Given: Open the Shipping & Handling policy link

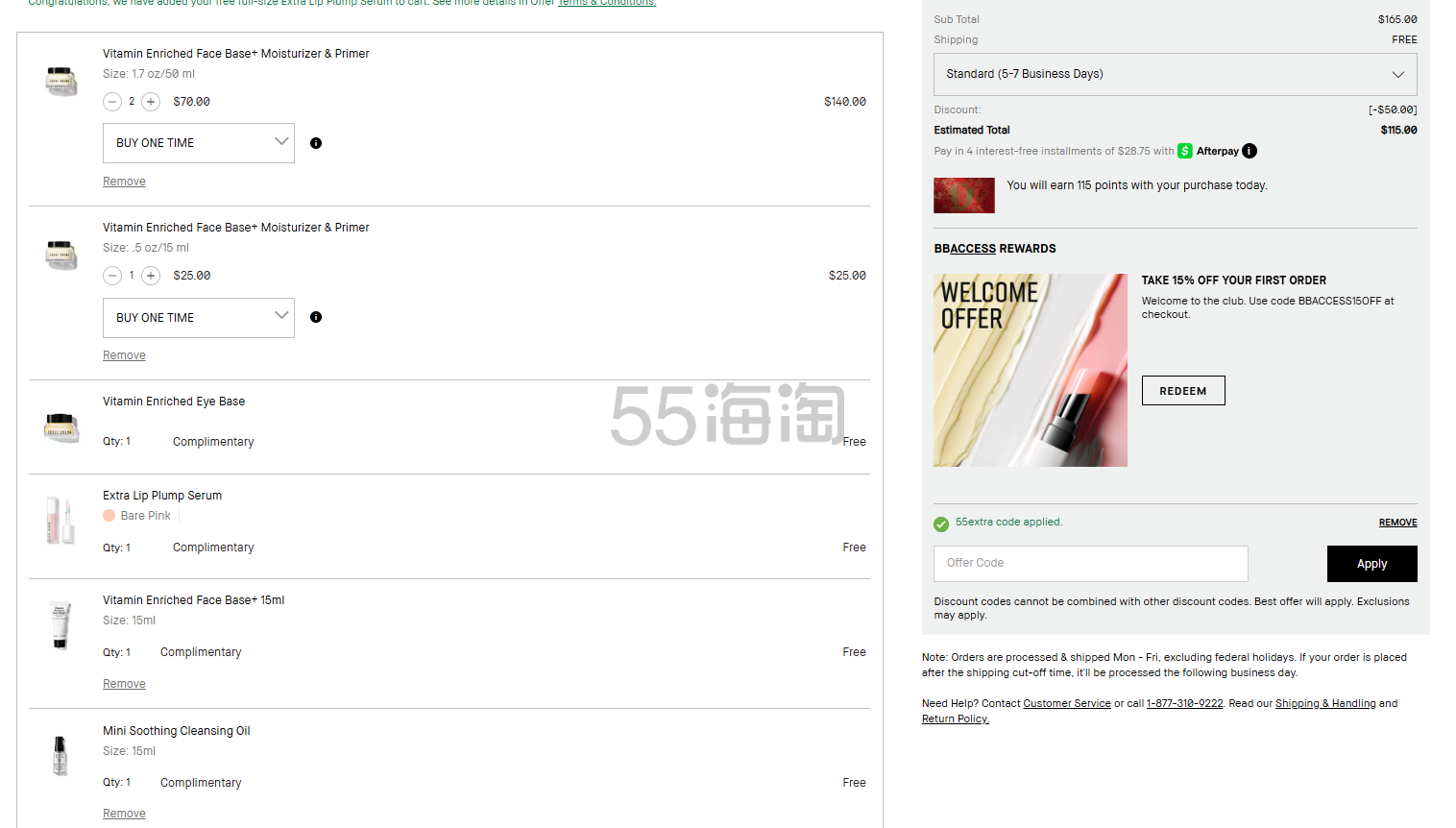Looking at the screenshot, I should pyautogui.click(x=1325, y=704).
